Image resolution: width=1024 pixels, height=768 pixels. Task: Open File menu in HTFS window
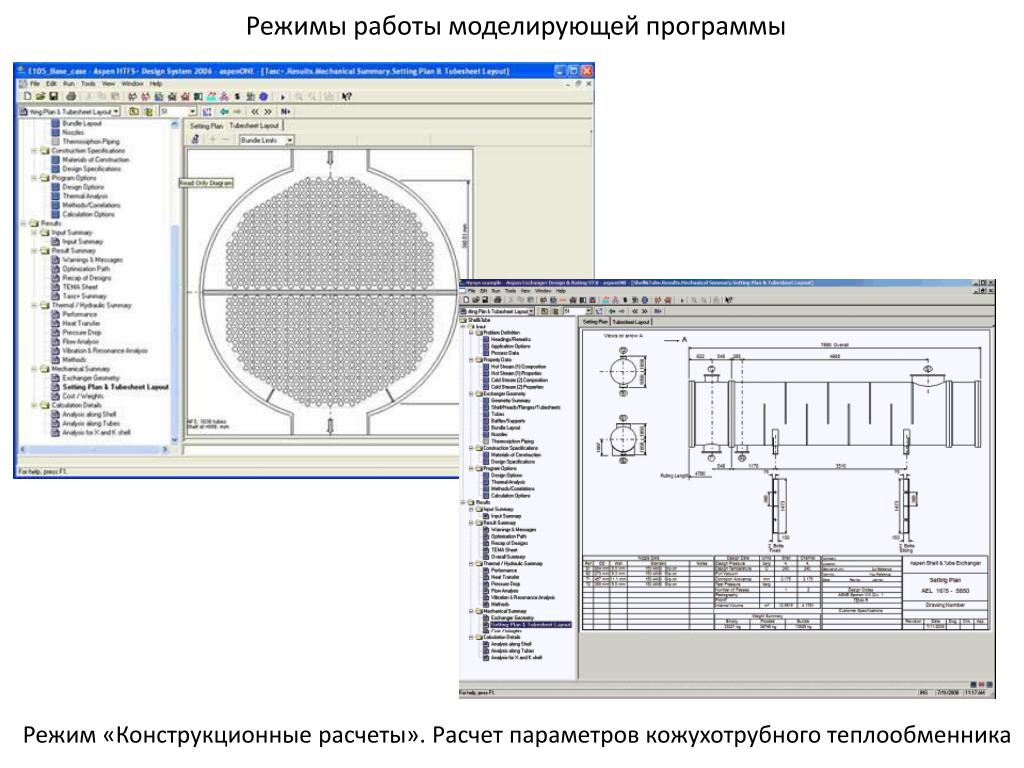tap(35, 84)
